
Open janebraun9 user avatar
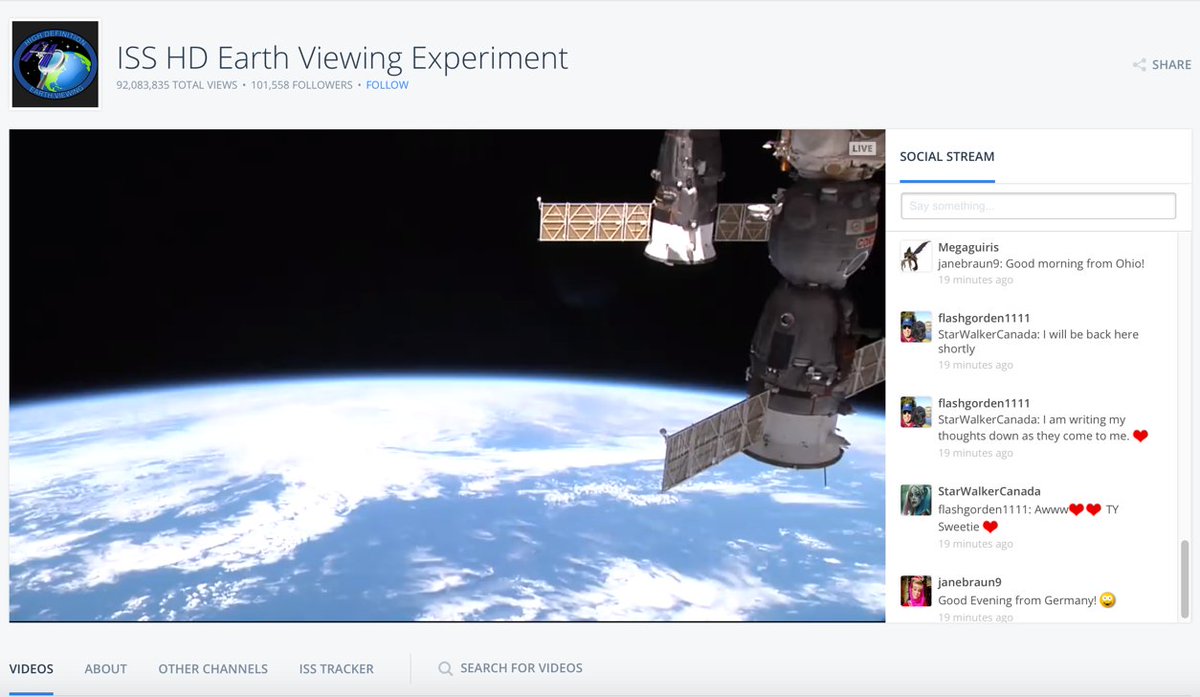916,591
